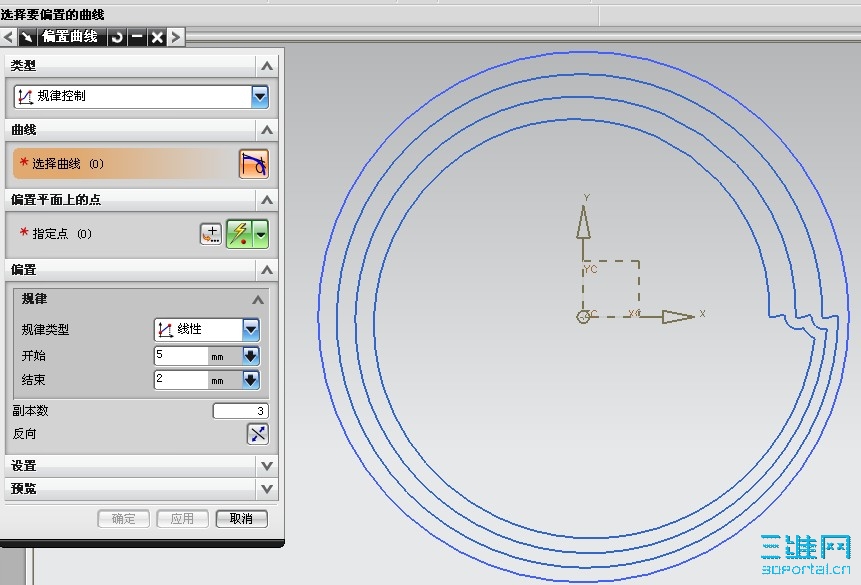861x585 pixels.
Task: Click the 取消 button
Action: (x=242, y=519)
